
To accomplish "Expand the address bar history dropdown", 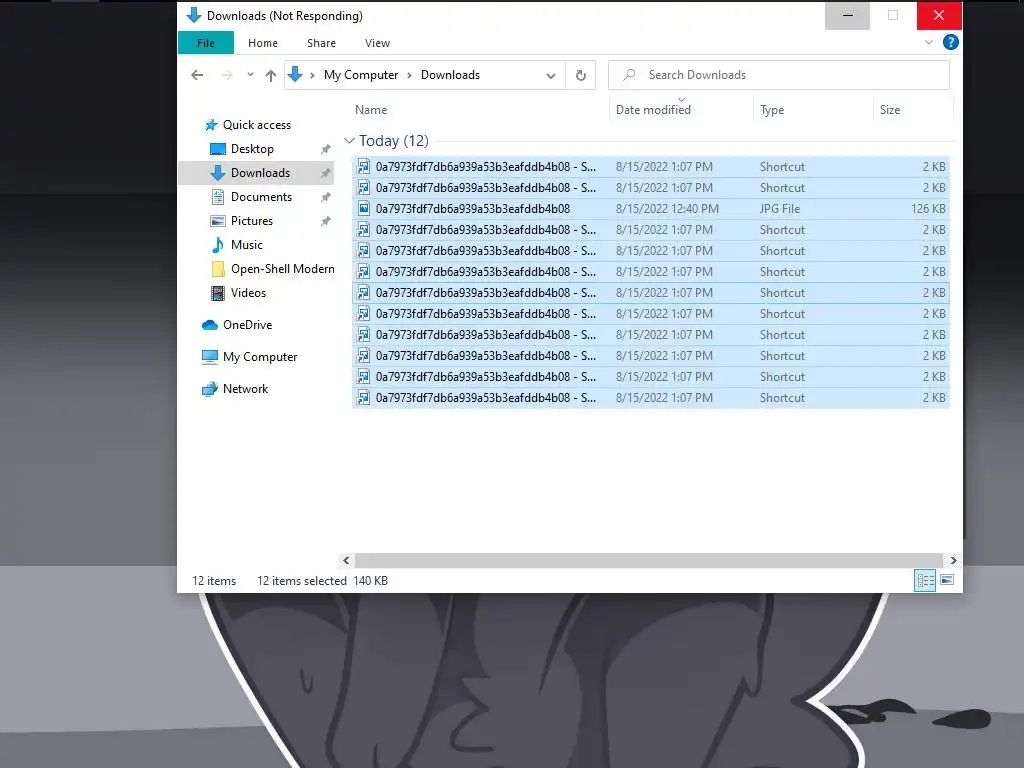I will (551, 76).
